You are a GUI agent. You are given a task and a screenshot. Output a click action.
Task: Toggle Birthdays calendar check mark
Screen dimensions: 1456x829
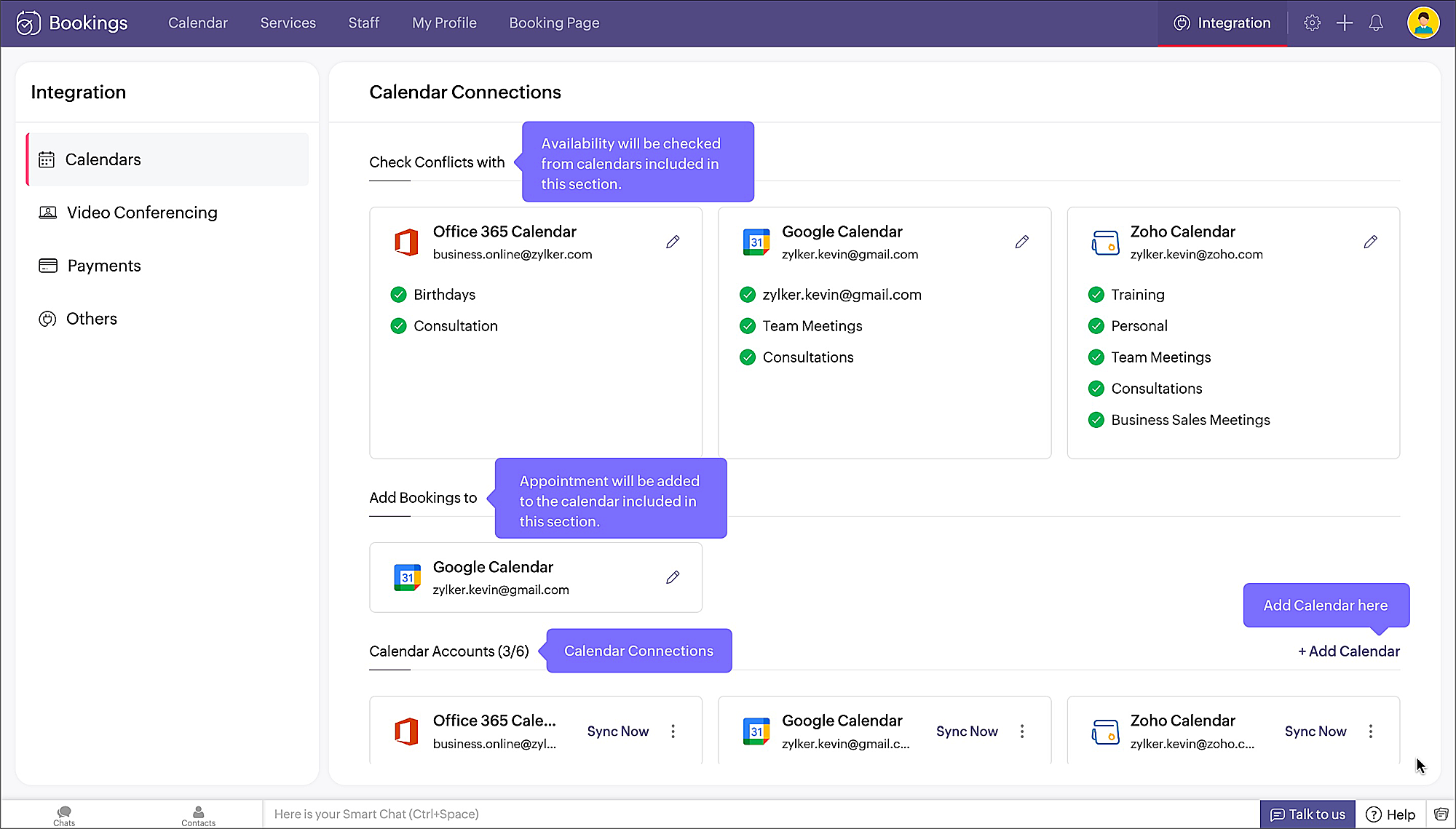(398, 295)
